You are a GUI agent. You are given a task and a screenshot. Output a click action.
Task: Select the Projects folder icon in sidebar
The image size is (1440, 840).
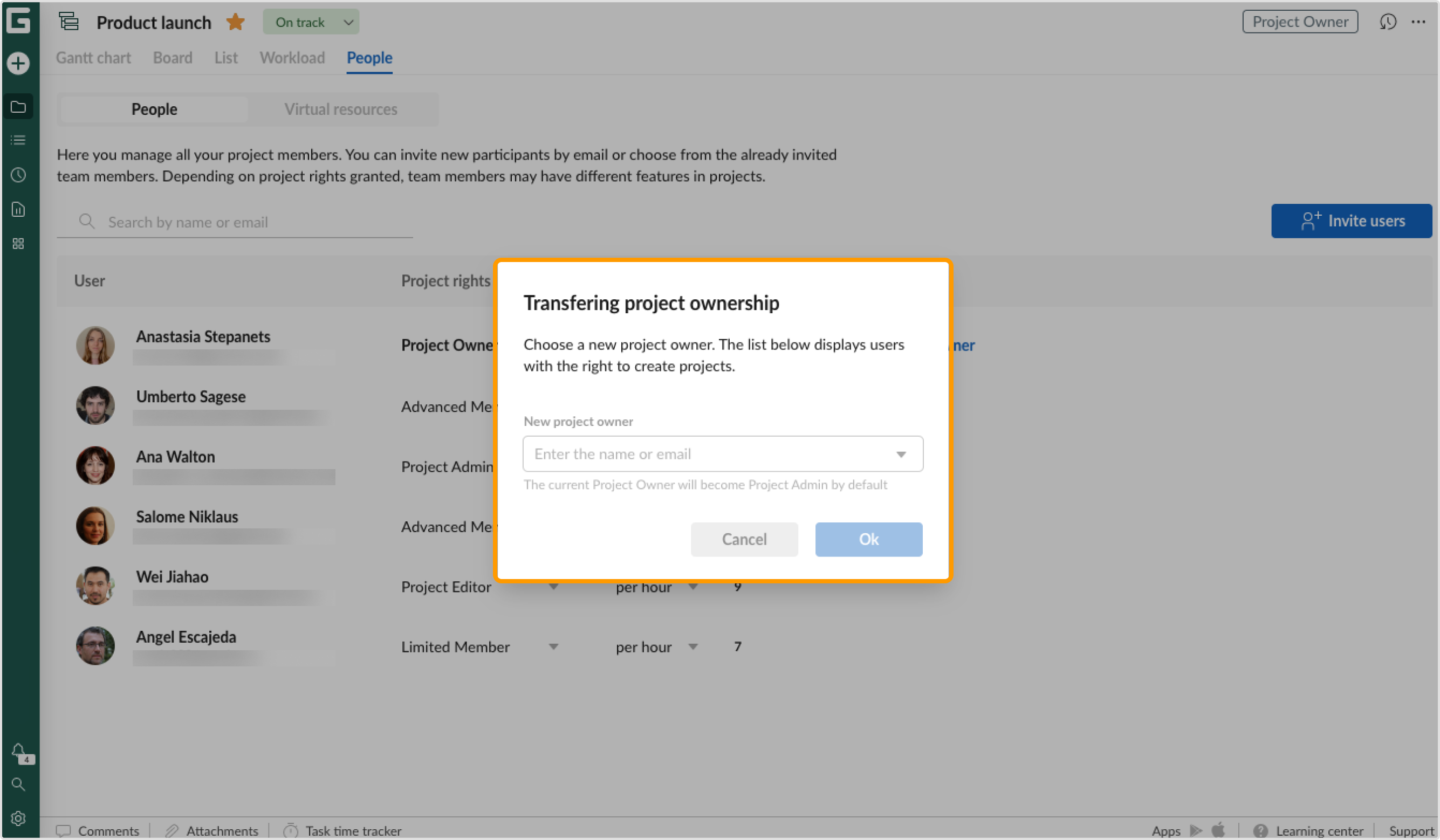pos(18,106)
